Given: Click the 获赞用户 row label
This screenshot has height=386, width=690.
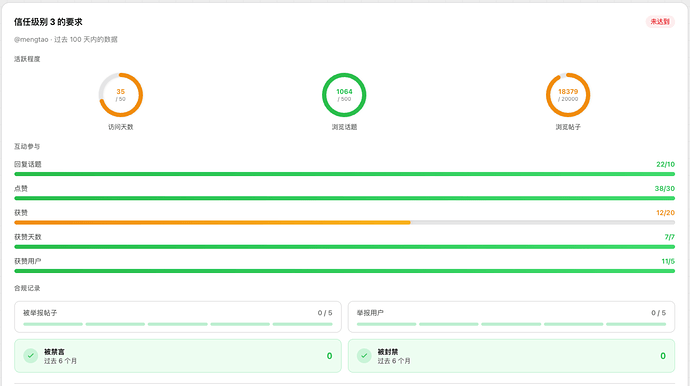Looking at the screenshot, I should coord(28,261).
